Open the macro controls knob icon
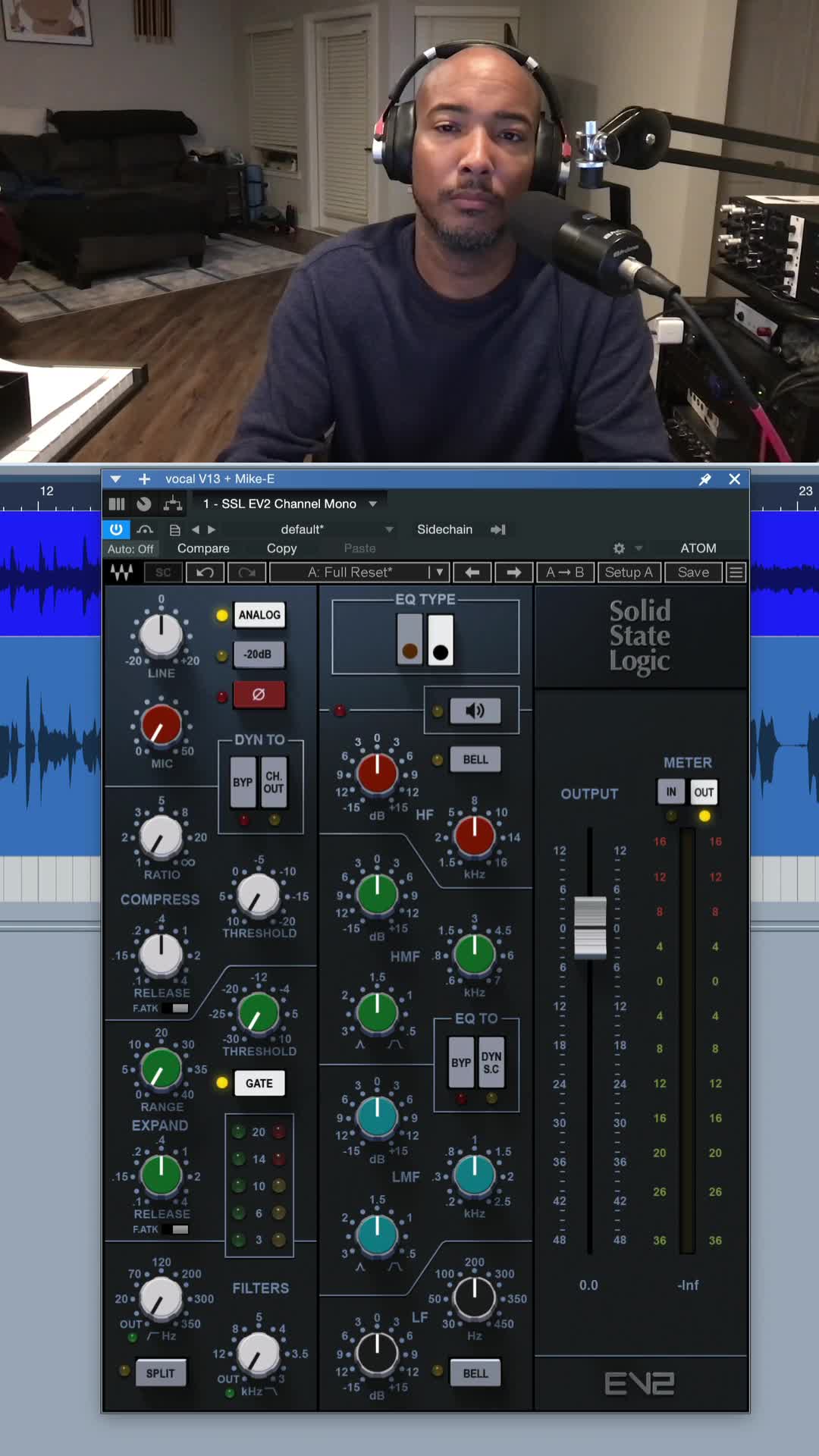This screenshot has height=1456, width=819. click(144, 504)
